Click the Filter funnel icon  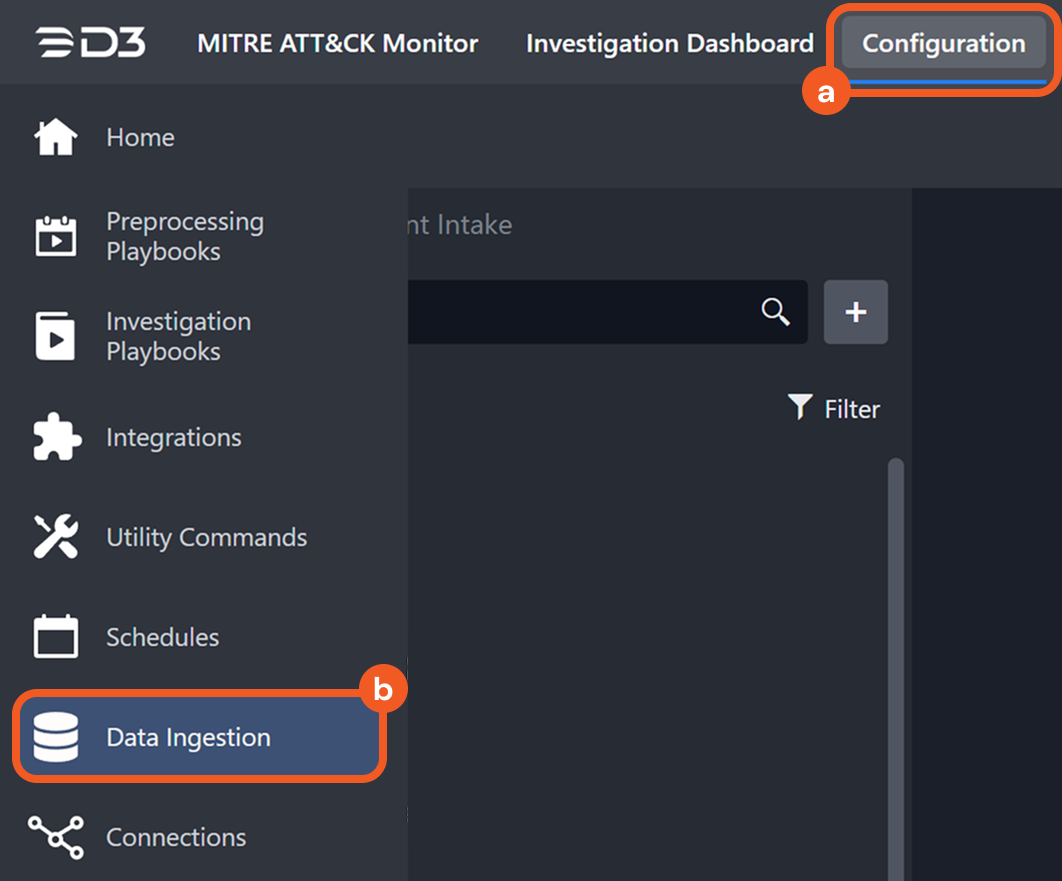(800, 407)
